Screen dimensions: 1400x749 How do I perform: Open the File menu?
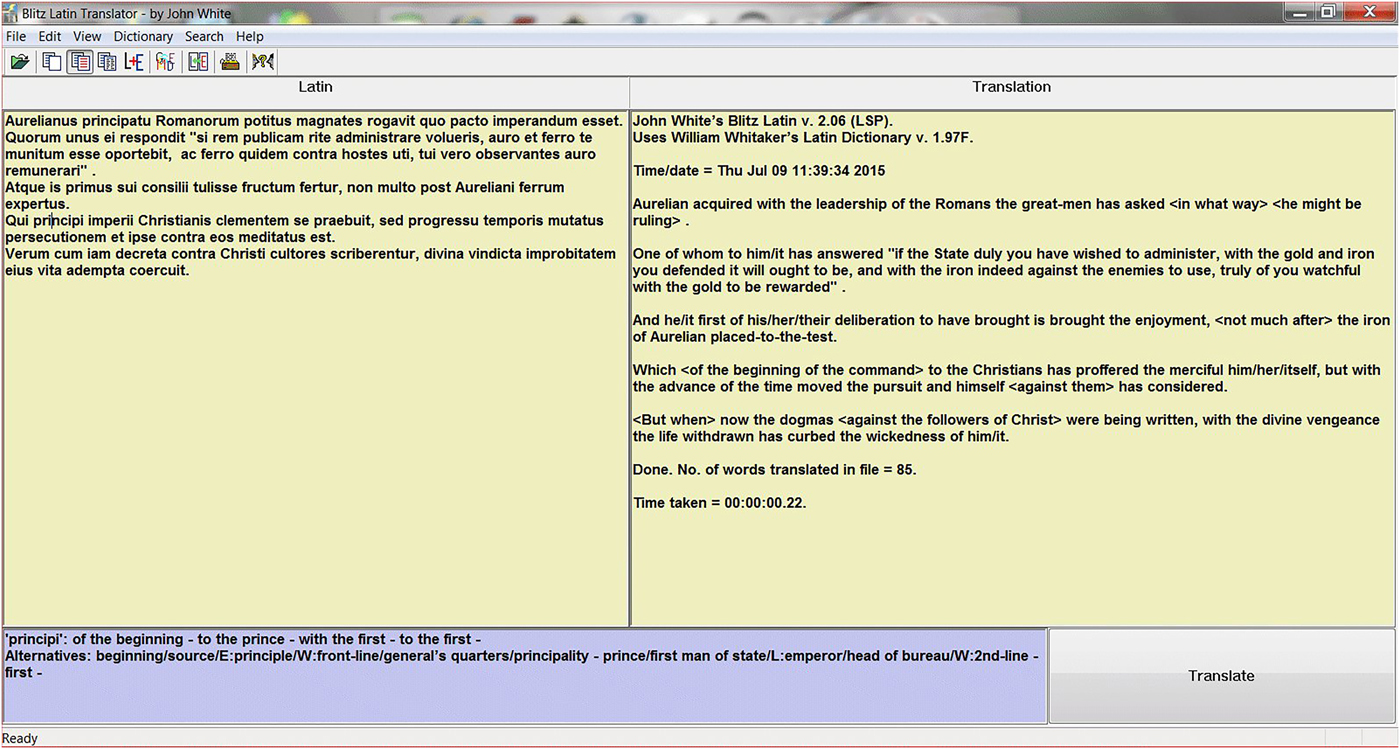click(16, 36)
